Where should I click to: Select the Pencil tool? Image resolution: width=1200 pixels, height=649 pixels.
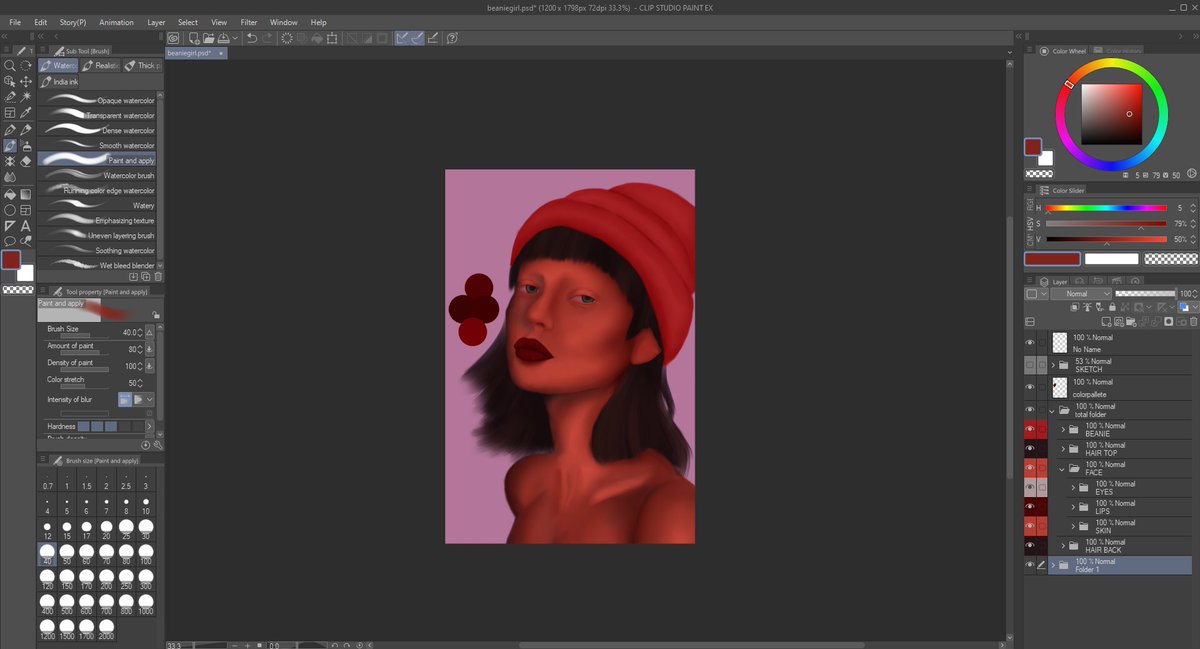(26, 129)
